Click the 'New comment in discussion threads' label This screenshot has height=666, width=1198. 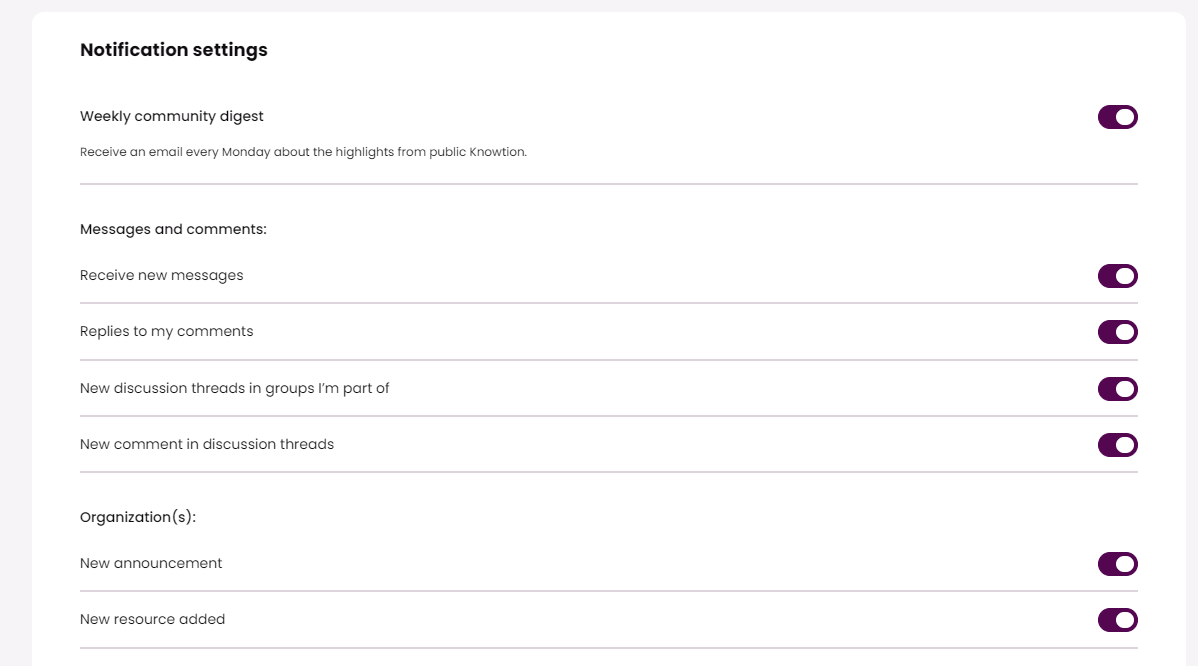pyautogui.click(x=207, y=444)
